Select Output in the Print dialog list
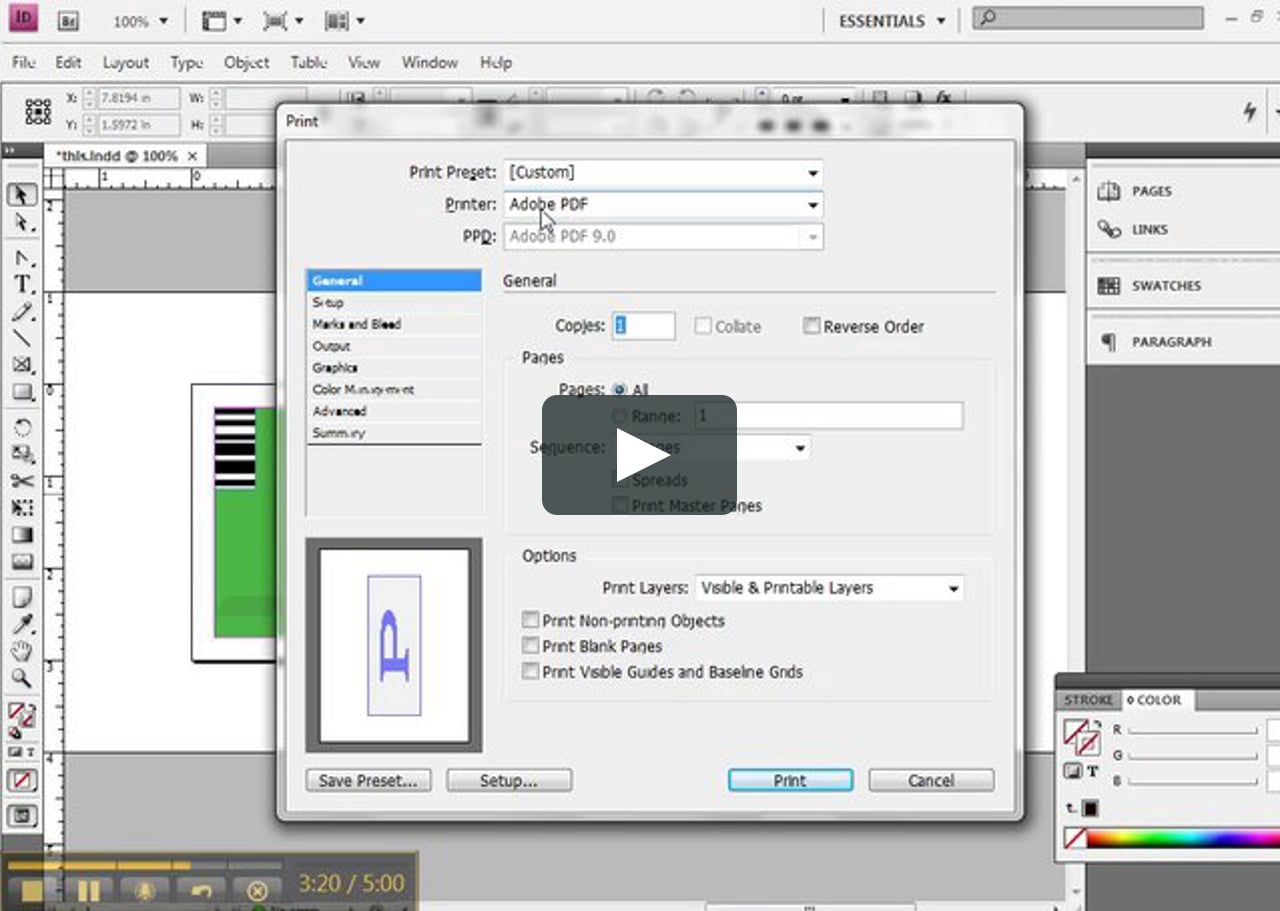The width and height of the screenshot is (1280, 911). pos(393,346)
